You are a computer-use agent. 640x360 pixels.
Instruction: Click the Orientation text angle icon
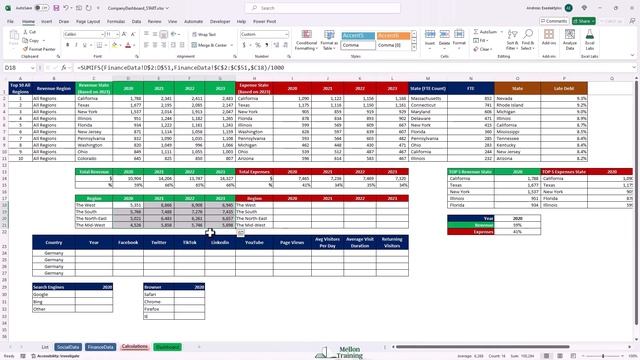coord(174,34)
